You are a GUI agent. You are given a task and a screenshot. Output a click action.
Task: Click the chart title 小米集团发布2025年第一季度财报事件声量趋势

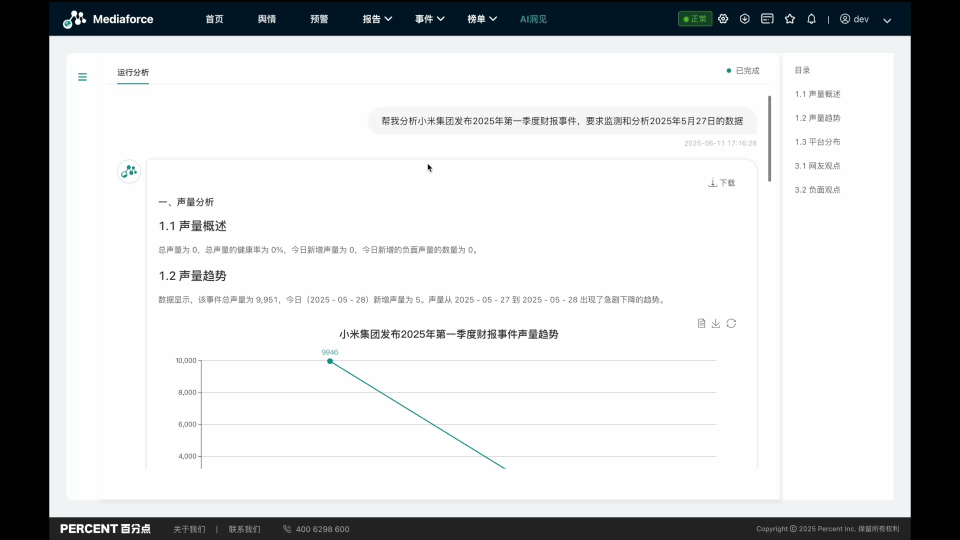[x=449, y=334]
